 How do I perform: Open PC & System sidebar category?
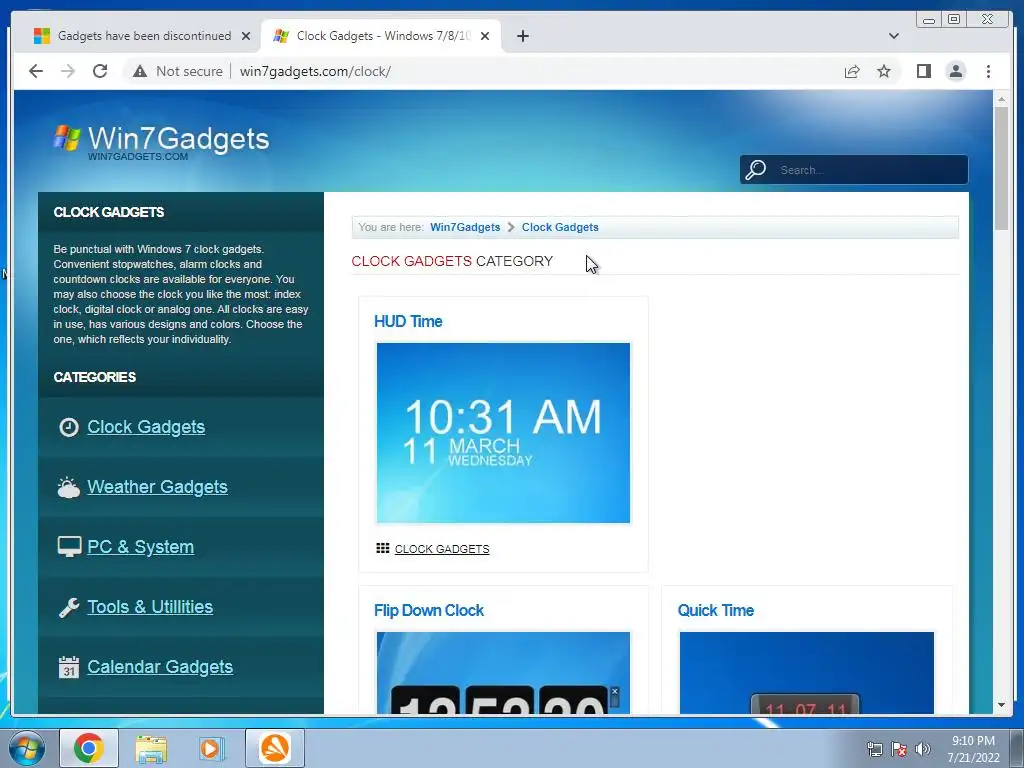[140, 547]
